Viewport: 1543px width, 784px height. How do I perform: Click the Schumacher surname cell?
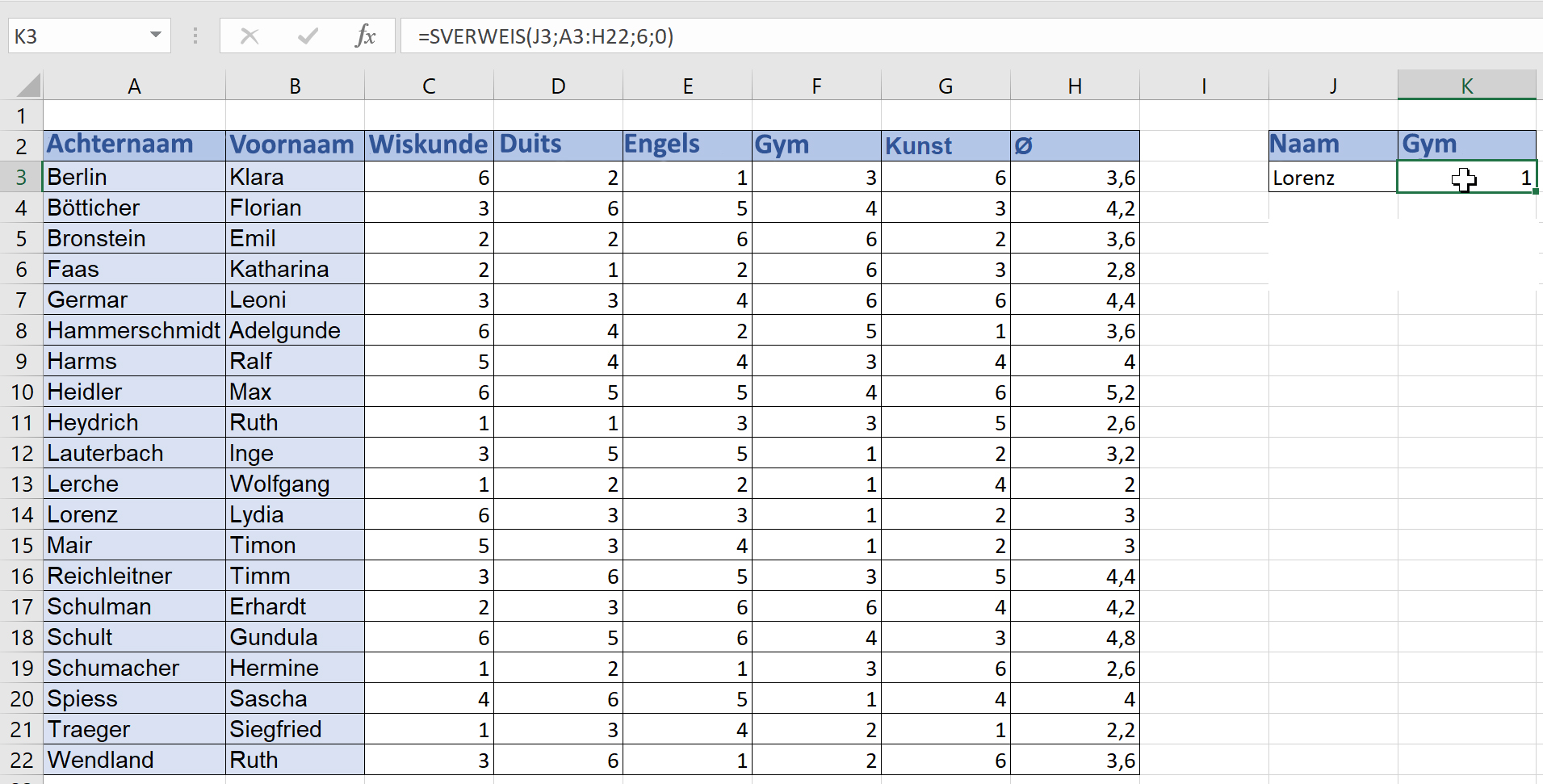pyautogui.click(x=134, y=668)
